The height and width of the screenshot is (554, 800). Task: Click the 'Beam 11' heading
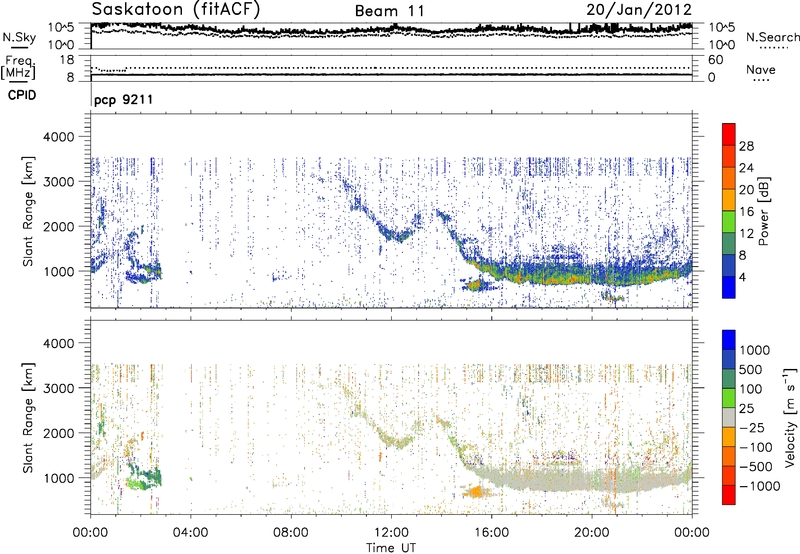click(389, 11)
